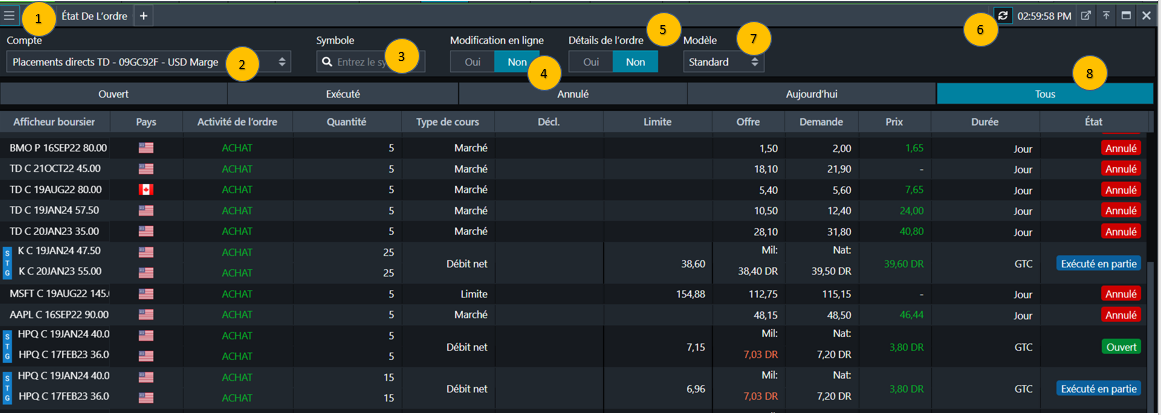Open the hamburger menu icon
1161x415 pixels.
[x=9, y=16]
